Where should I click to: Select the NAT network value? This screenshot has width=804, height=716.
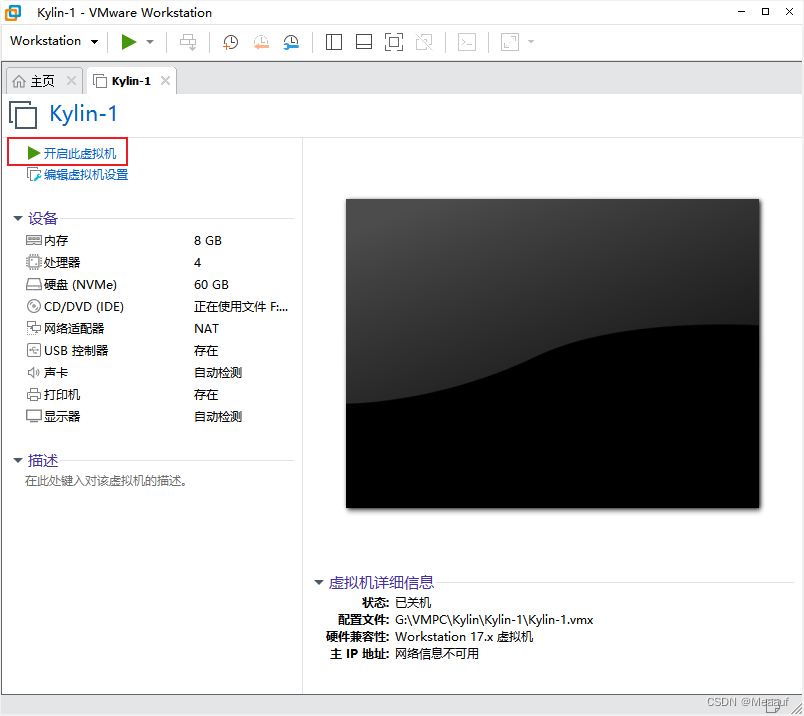206,329
